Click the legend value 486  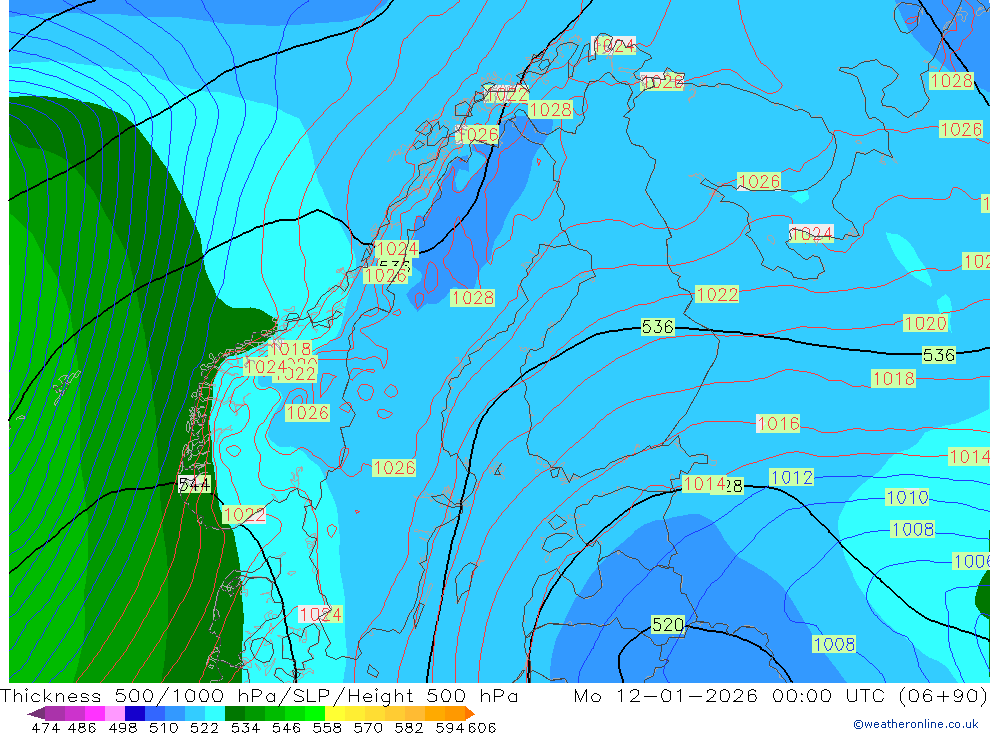pos(81,727)
